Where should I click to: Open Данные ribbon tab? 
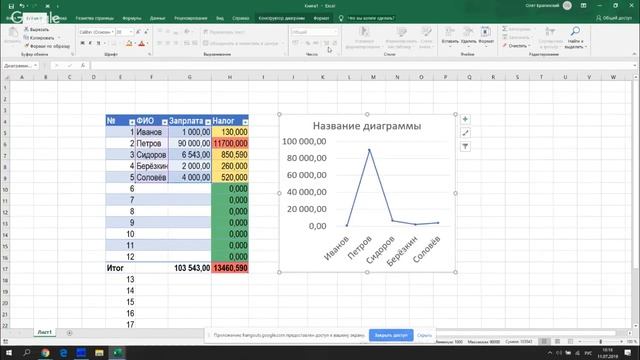click(157, 18)
